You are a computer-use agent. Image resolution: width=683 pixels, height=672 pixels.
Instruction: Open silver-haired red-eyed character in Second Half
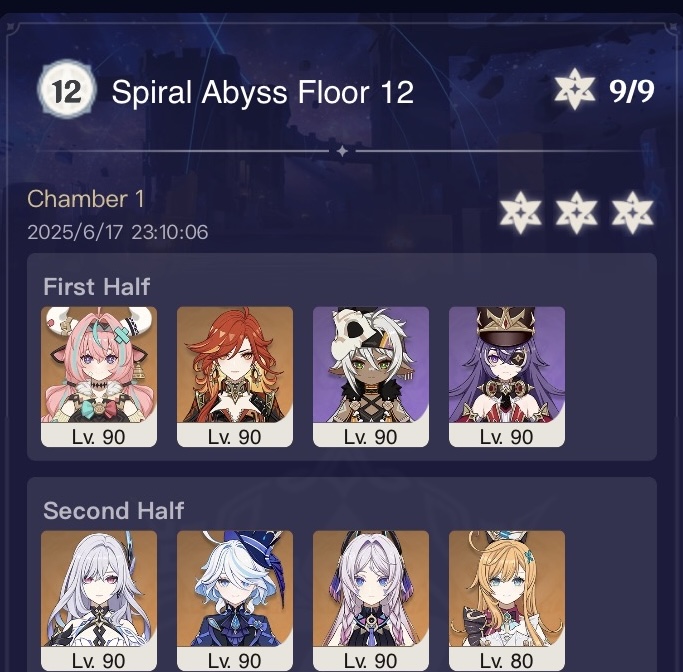click(x=99, y=601)
